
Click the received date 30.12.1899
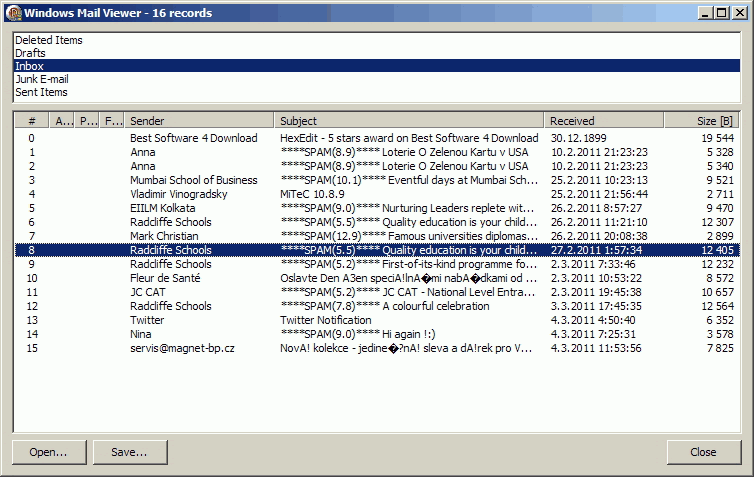click(578, 138)
